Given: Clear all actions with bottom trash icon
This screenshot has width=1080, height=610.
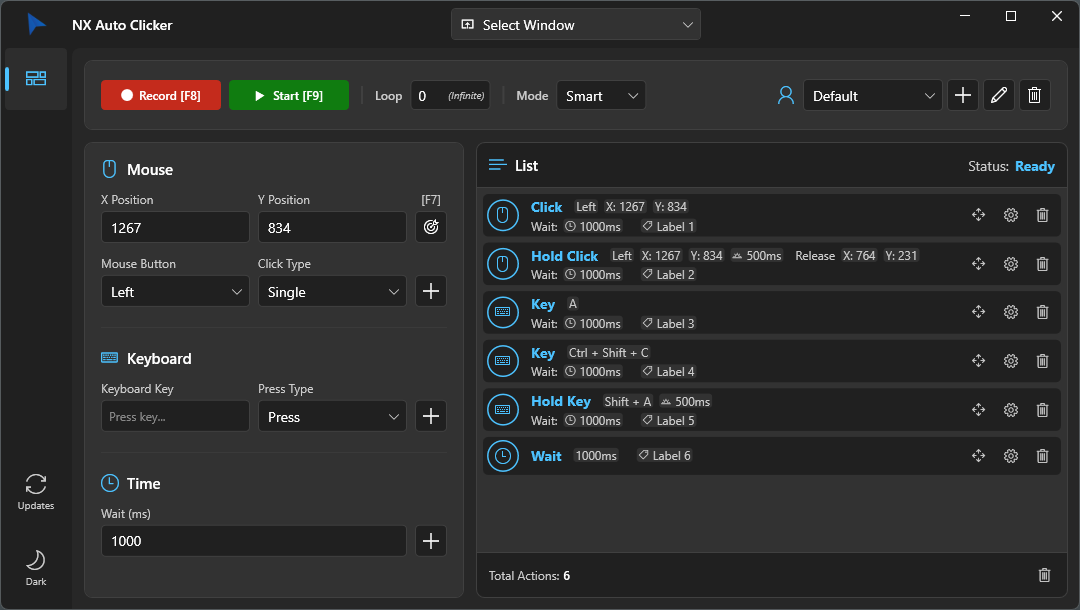Looking at the screenshot, I should click(1044, 575).
